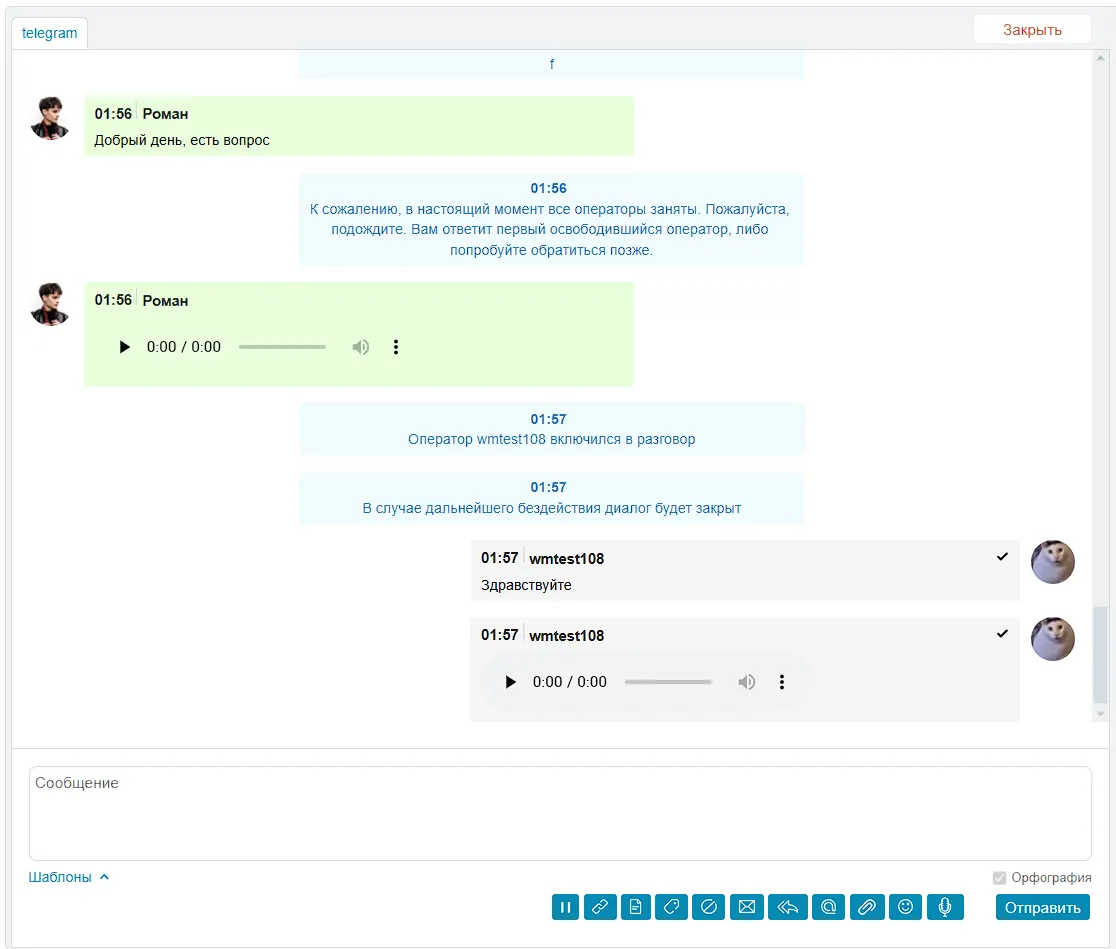This screenshot has height=949, width=1116.
Task: Click the reply-all arrows icon
Action: pyautogui.click(x=787, y=907)
